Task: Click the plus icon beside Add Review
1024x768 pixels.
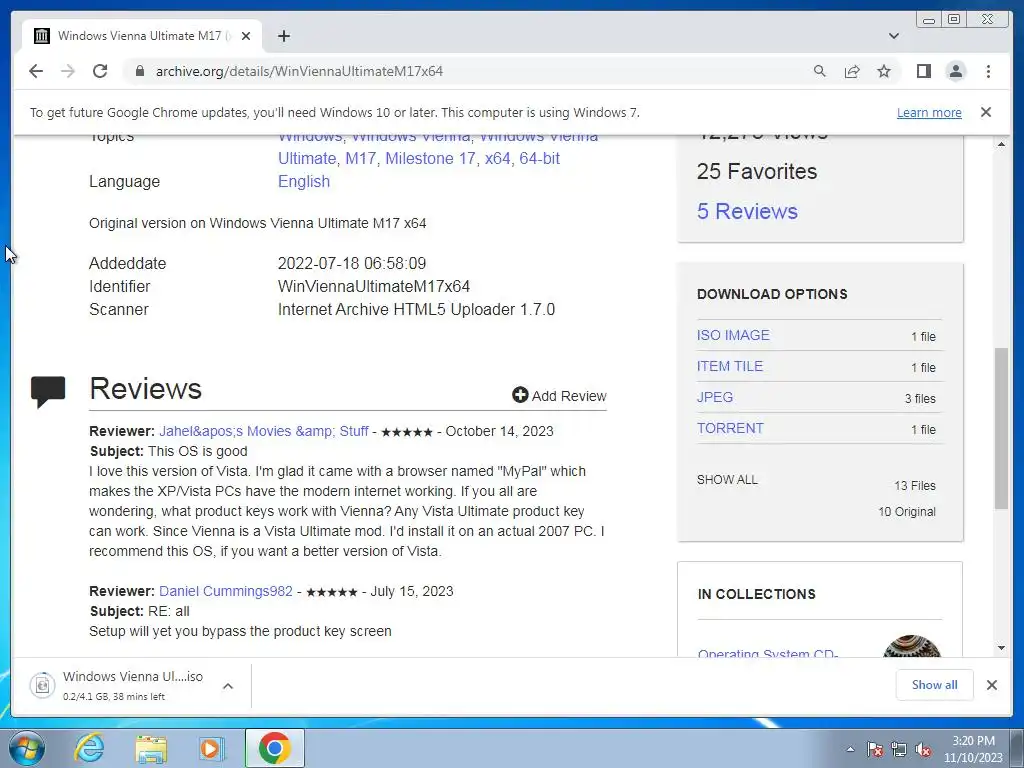Action: pyautogui.click(x=520, y=395)
